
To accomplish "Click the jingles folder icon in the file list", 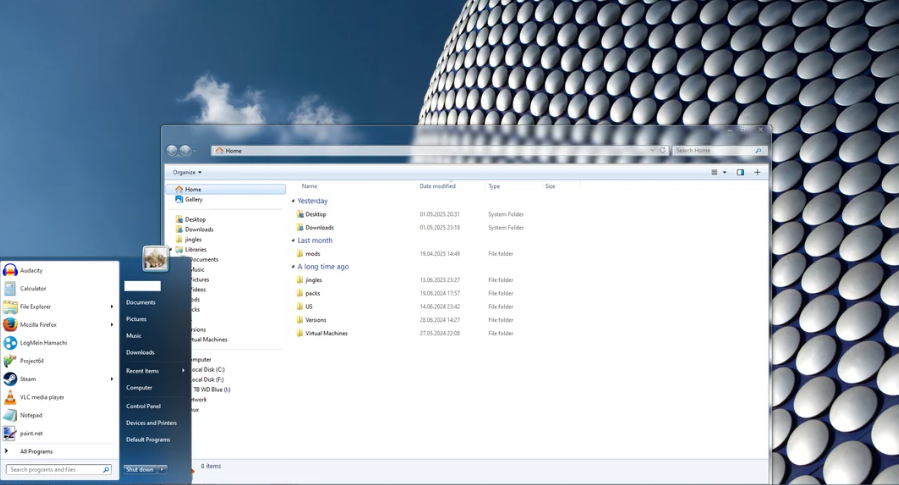I will 300,280.
